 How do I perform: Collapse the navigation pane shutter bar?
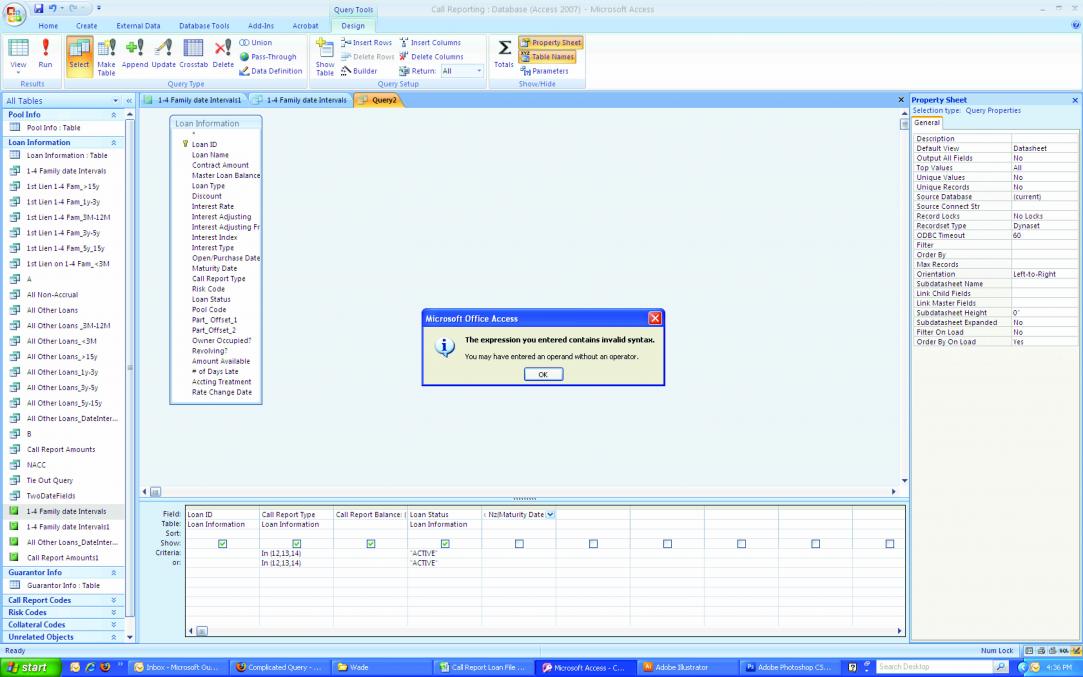pyautogui.click(x=129, y=101)
